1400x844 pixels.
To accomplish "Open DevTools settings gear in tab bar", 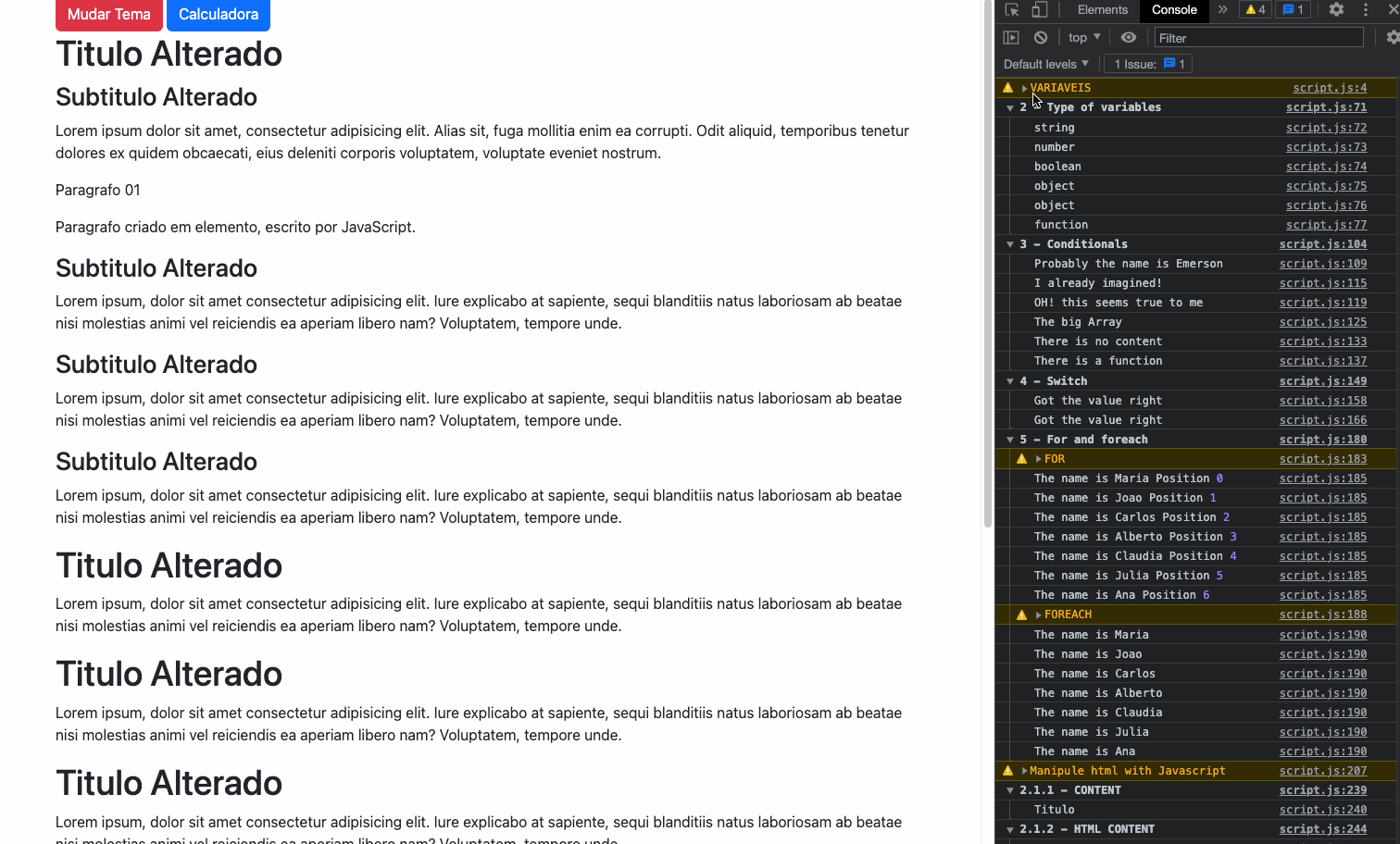I will (1336, 10).
